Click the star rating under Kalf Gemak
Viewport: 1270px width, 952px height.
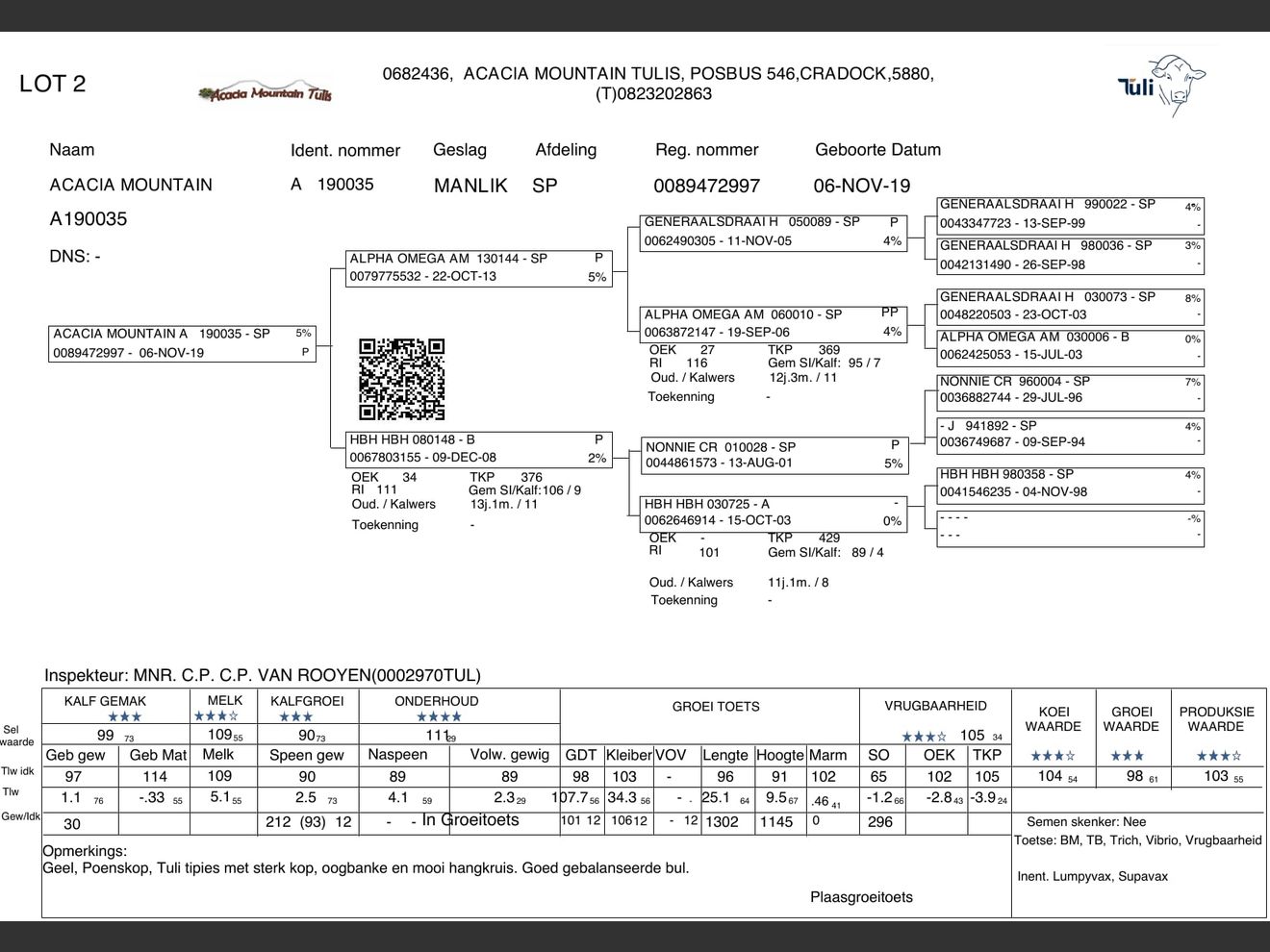point(124,717)
